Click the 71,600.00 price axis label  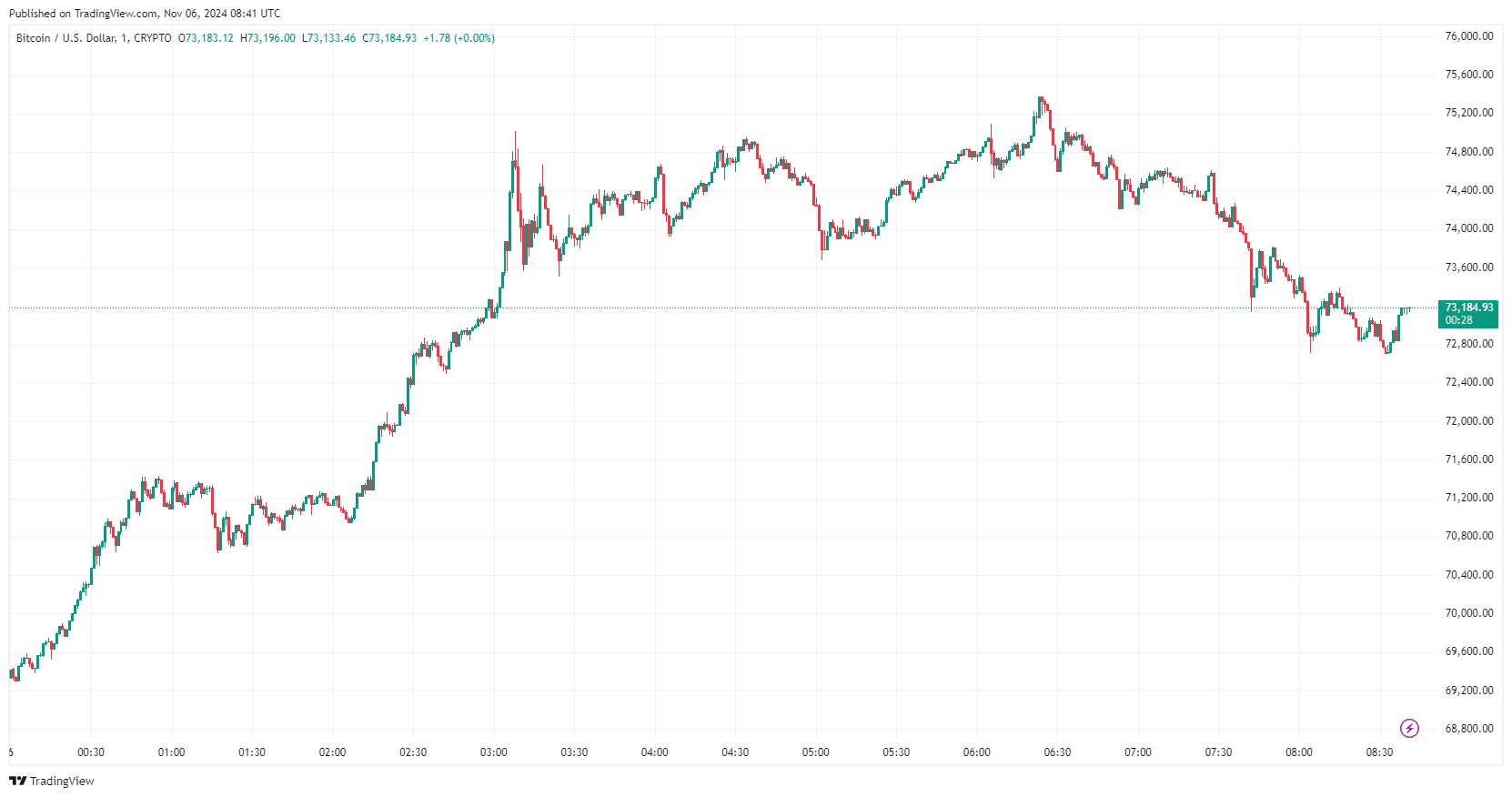[1469, 459]
